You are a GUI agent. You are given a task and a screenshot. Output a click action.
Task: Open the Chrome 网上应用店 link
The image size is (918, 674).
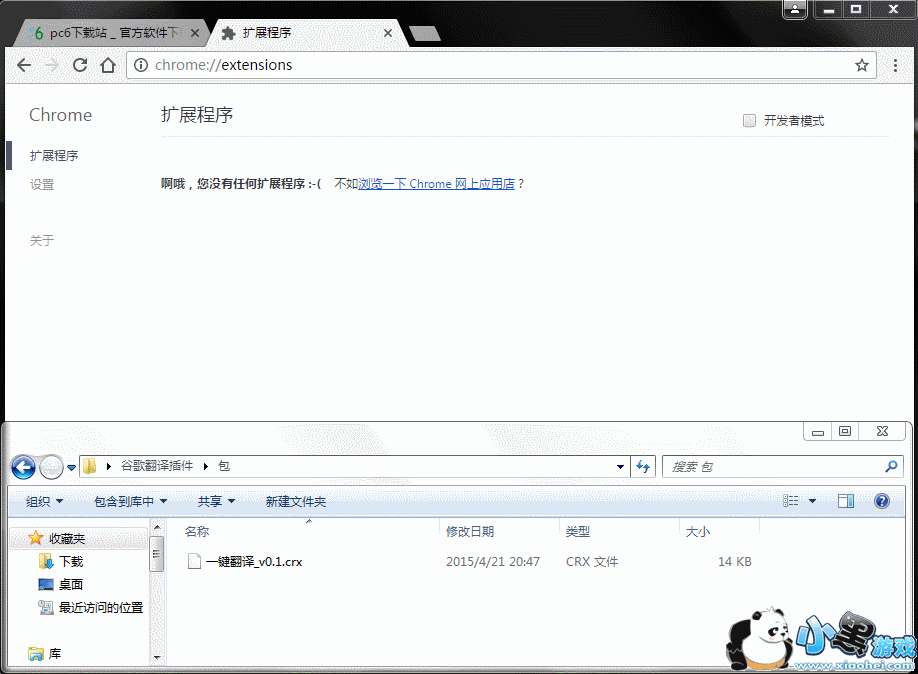[x=440, y=184]
